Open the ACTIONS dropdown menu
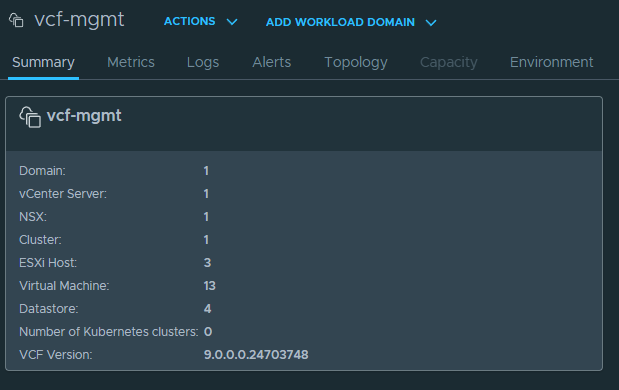Screen dimensions: 619x390 (201, 21)
